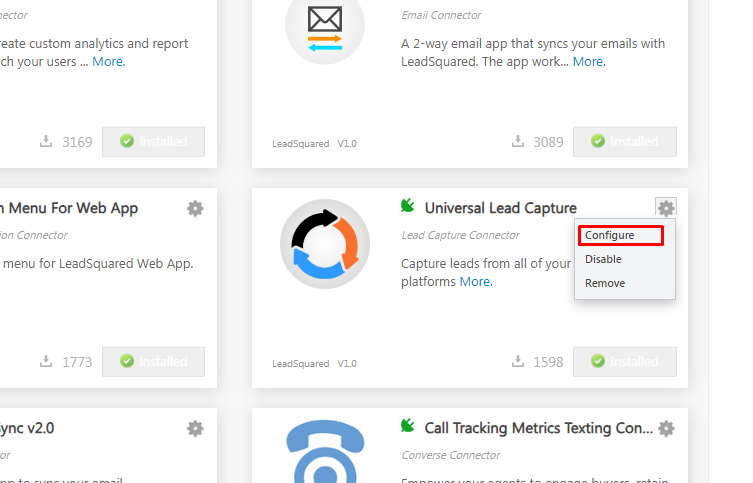Click LeadSquared V1.0 label on Universal Lead Capture card
This screenshot has width=753, height=483.
[315, 363]
